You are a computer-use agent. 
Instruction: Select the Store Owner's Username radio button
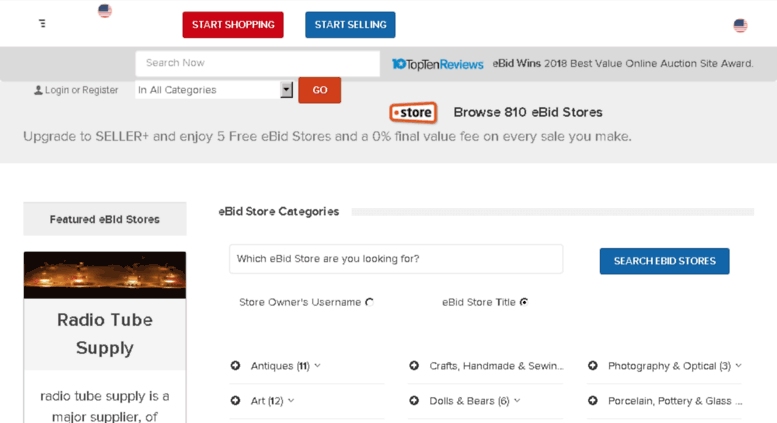[369, 302]
